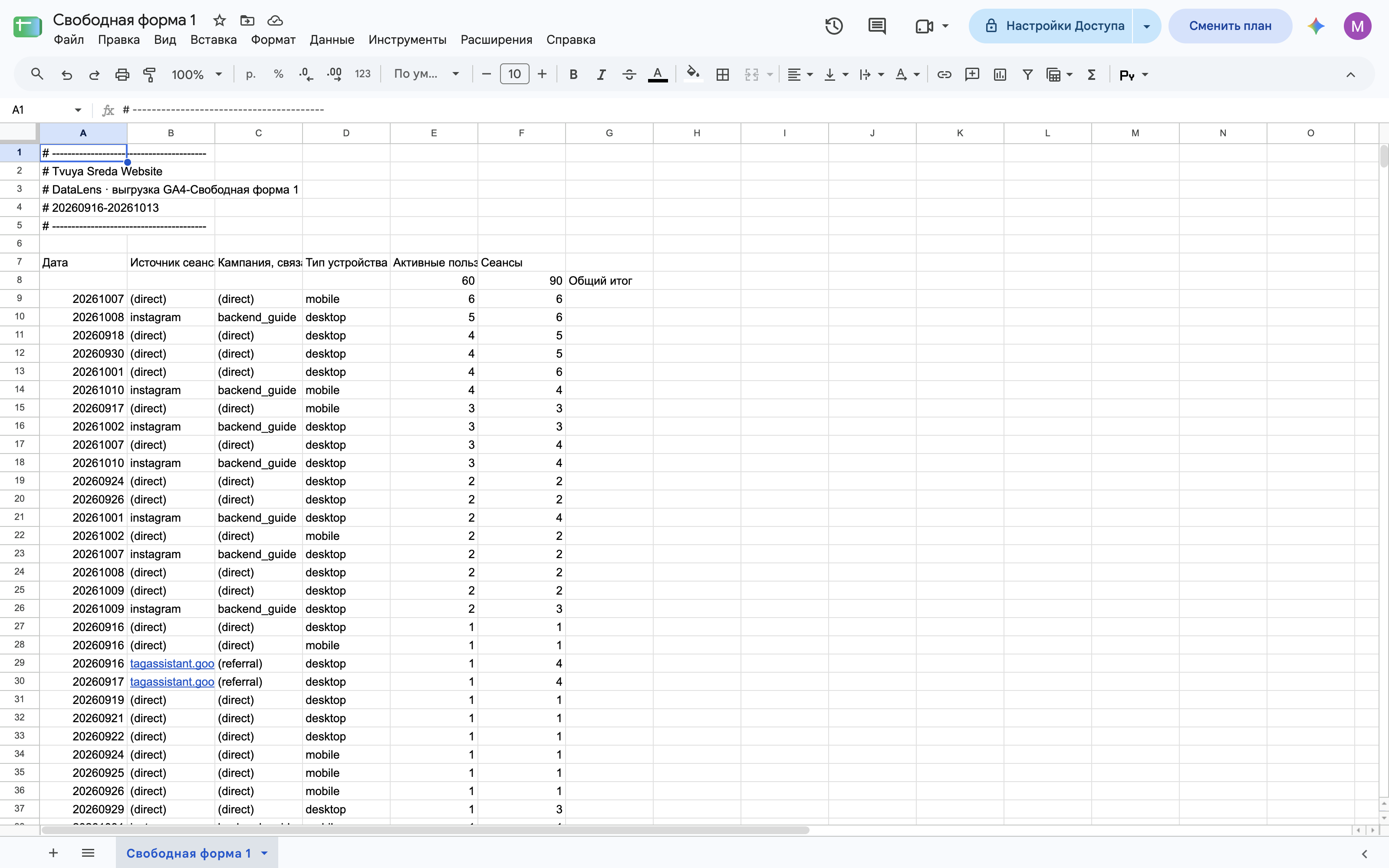1389x868 pixels.
Task: Toggle strikethrough formatting
Action: [629, 75]
